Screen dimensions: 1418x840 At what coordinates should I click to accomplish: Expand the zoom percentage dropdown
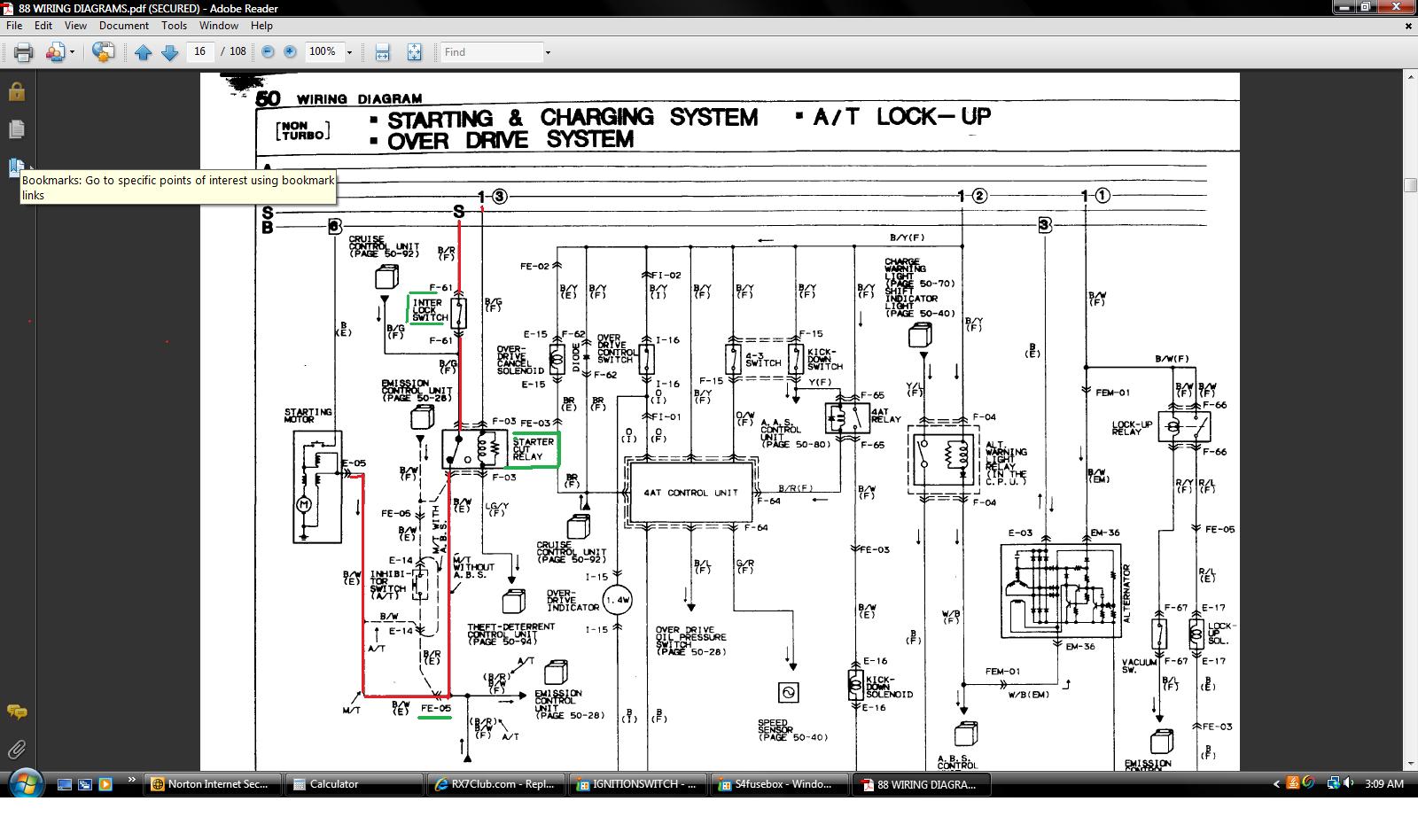pyautogui.click(x=349, y=52)
